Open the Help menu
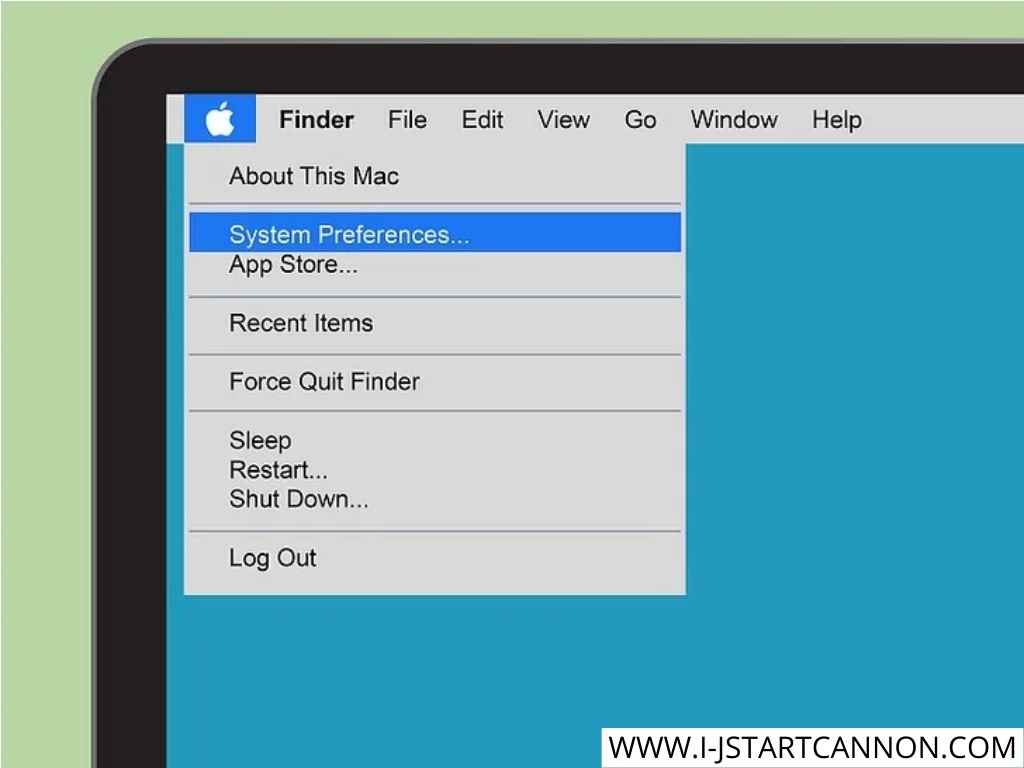The image size is (1024, 768). point(837,120)
